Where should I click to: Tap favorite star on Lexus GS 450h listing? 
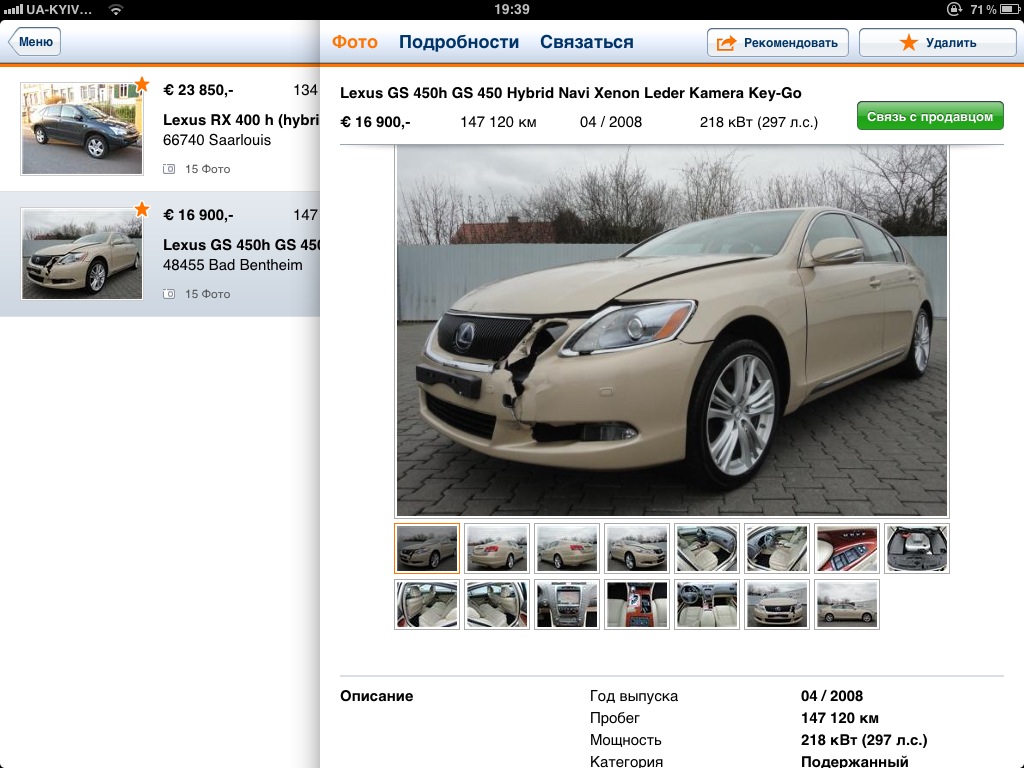(x=142, y=209)
